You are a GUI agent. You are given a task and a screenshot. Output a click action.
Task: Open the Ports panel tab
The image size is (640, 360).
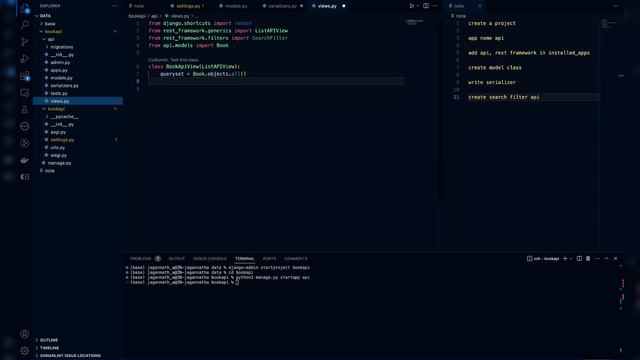(x=269, y=258)
